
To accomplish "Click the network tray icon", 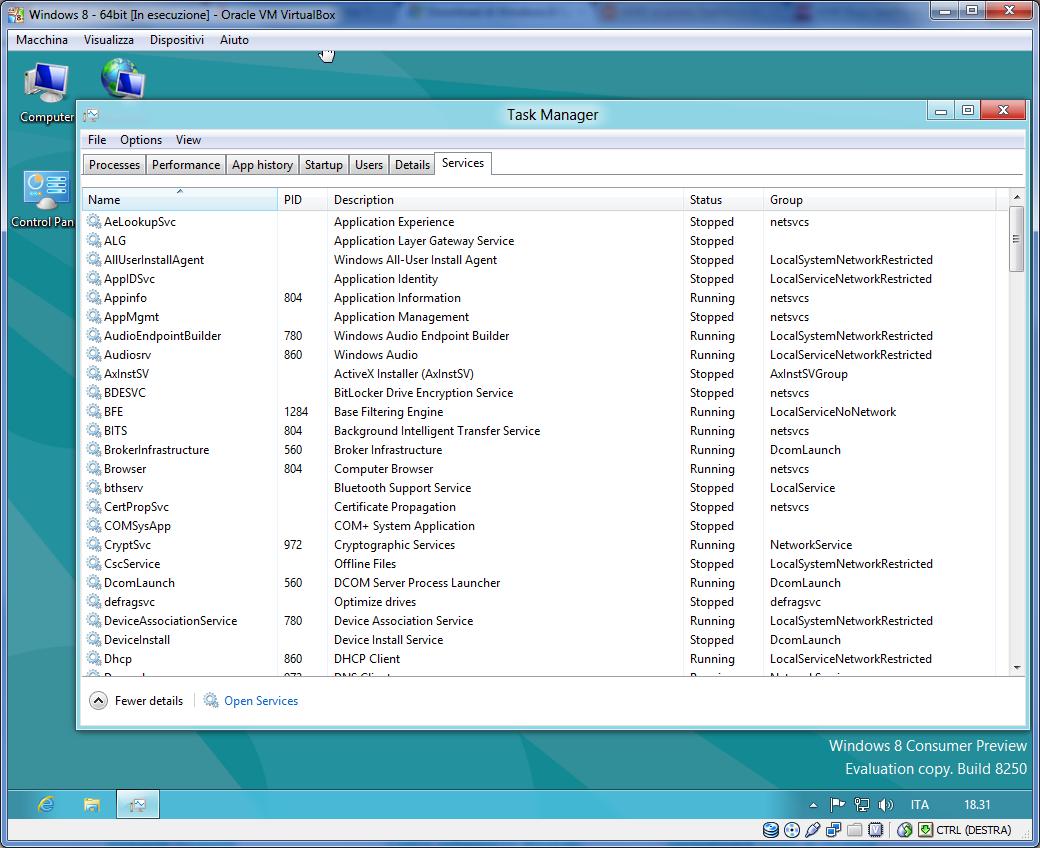I will pos(862,805).
